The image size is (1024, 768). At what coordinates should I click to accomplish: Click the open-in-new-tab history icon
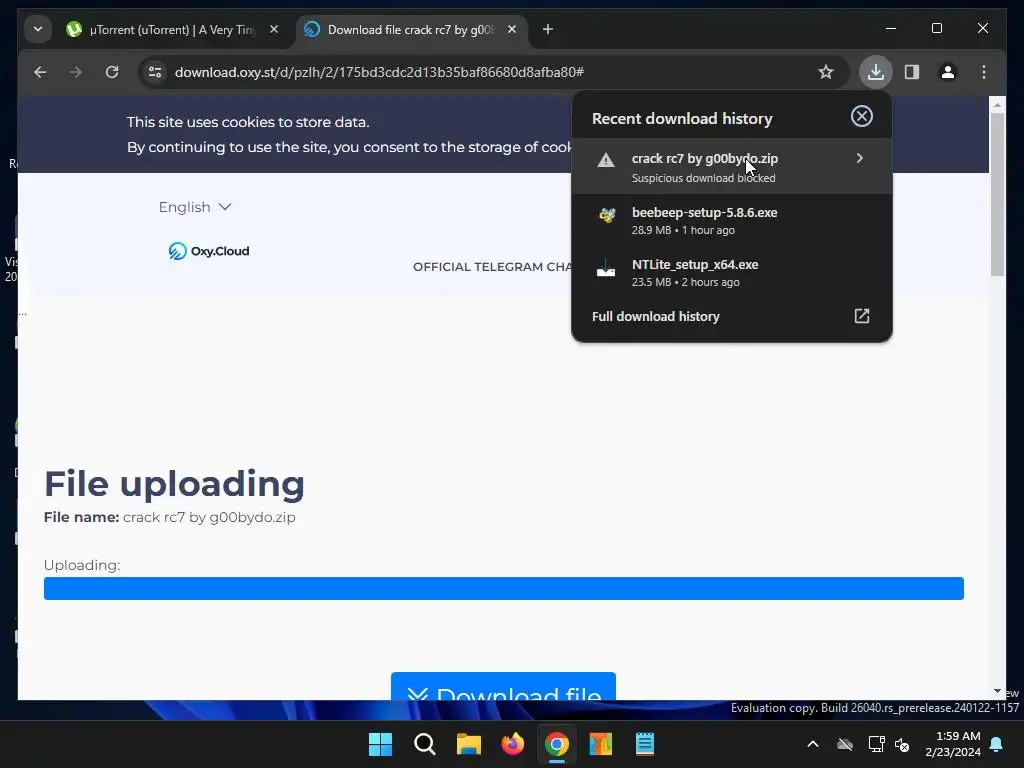pyautogui.click(x=862, y=316)
